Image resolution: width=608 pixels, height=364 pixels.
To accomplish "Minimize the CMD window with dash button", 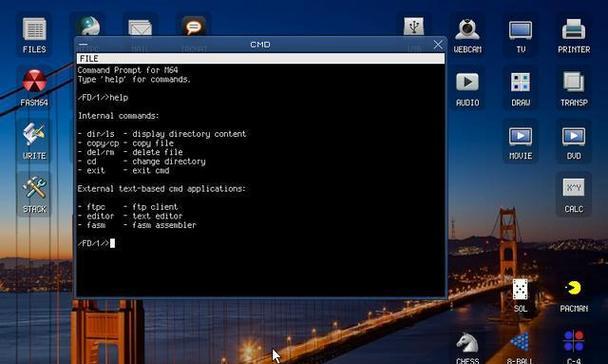I will click(83, 45).
